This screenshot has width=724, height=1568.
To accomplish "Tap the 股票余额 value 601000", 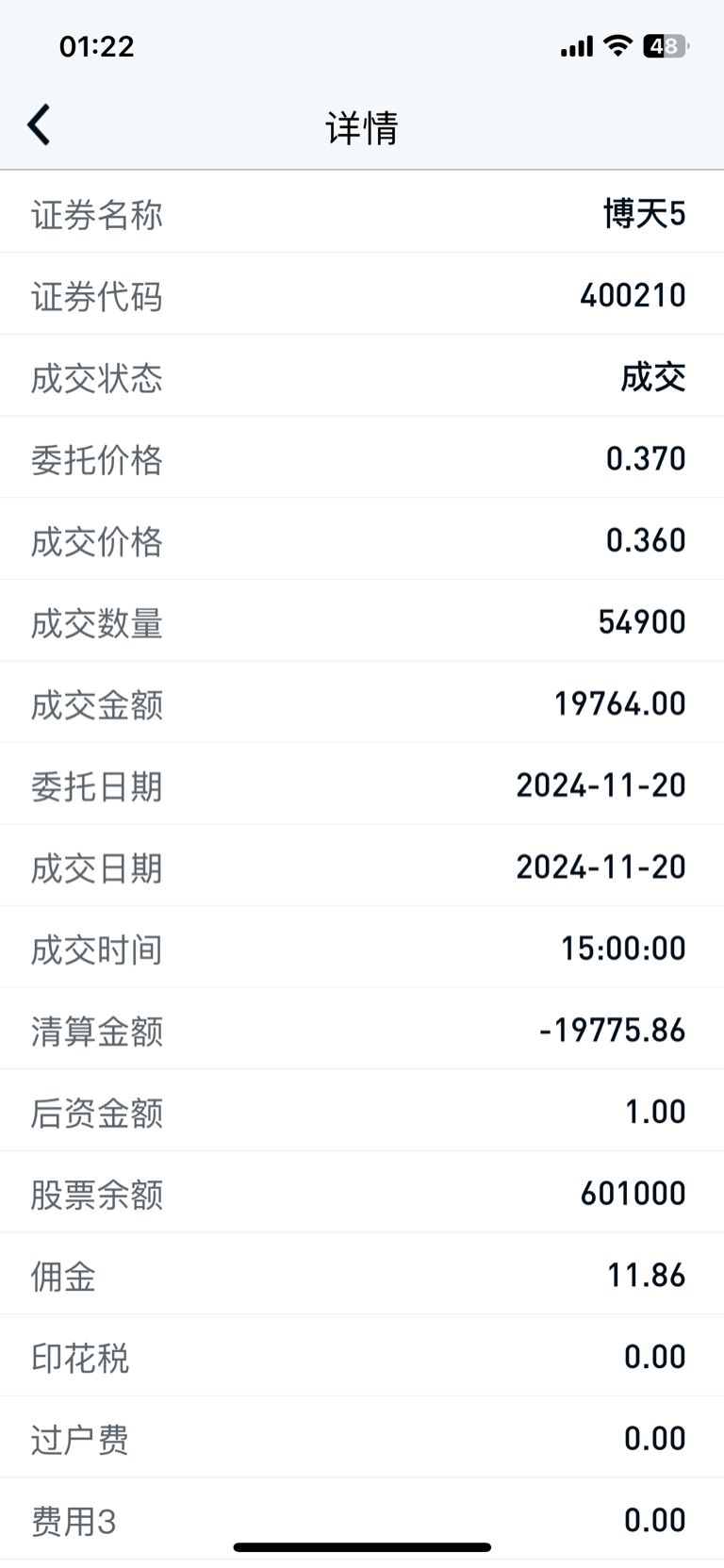I will point(633,1193).
